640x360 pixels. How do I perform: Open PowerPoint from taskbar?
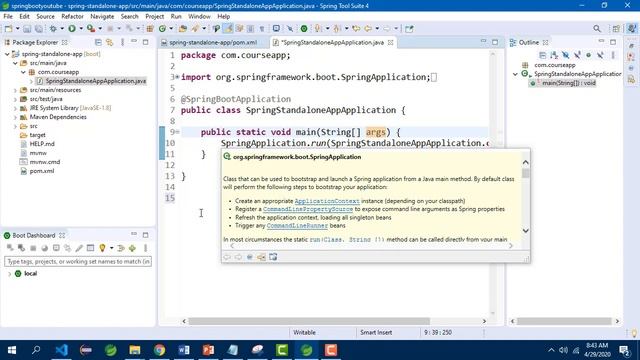click(x=208, y=350)
